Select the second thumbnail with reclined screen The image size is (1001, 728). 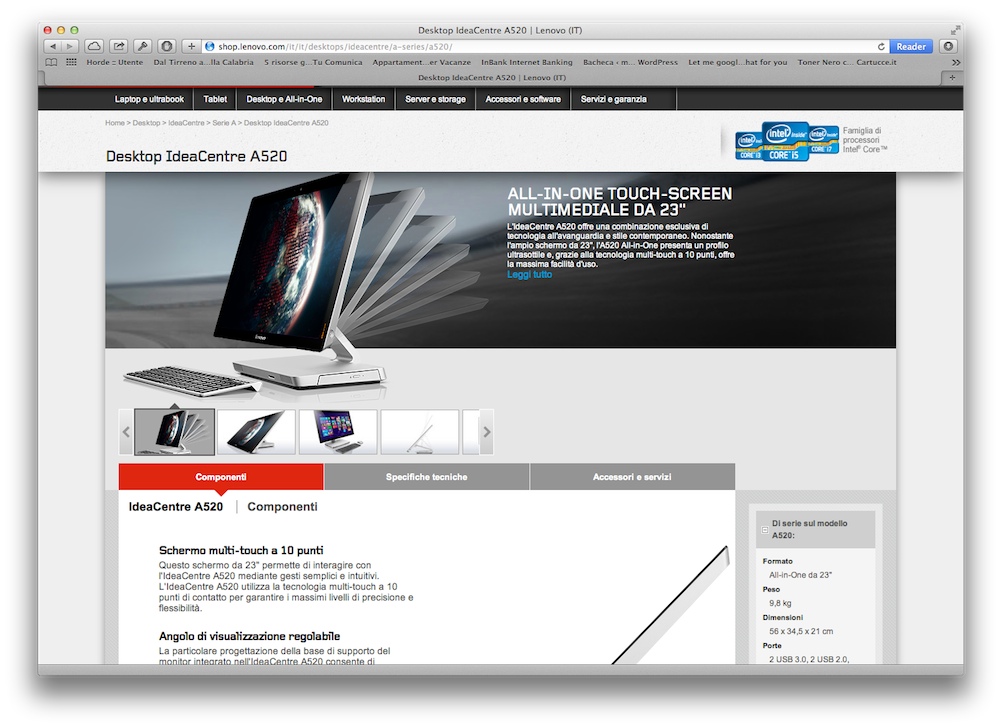tap(256, 432)
